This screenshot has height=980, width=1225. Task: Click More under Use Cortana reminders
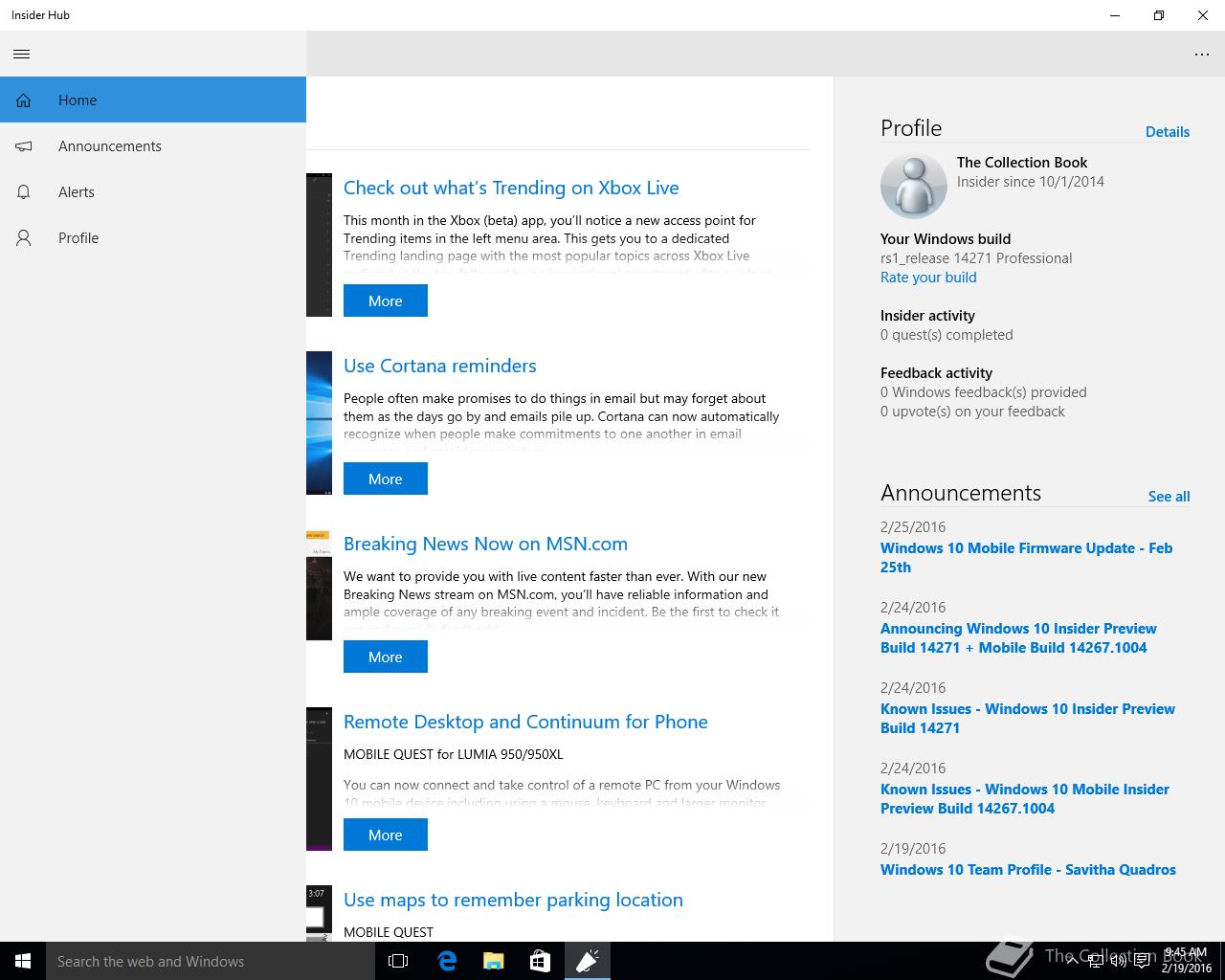(385, 479)
